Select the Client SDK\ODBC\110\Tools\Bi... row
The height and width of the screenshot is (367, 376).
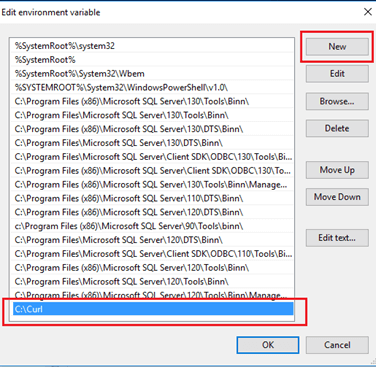point(153,254)
